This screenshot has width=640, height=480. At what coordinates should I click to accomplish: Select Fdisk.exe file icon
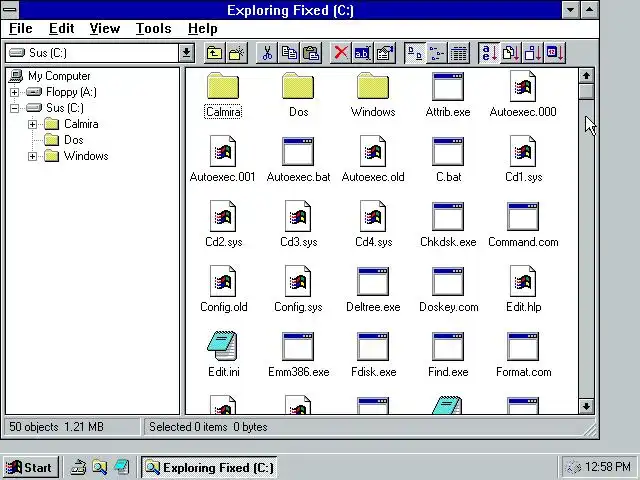(373, 347)
